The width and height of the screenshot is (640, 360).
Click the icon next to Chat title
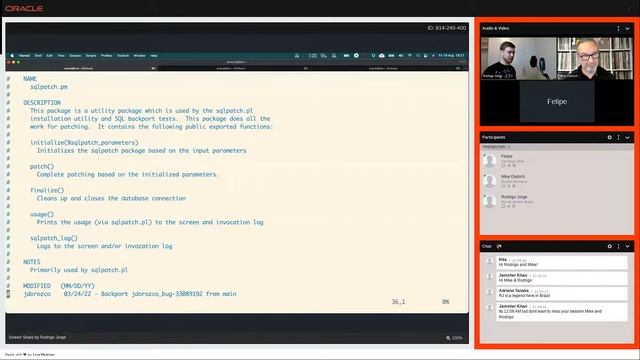pos(499,247)
